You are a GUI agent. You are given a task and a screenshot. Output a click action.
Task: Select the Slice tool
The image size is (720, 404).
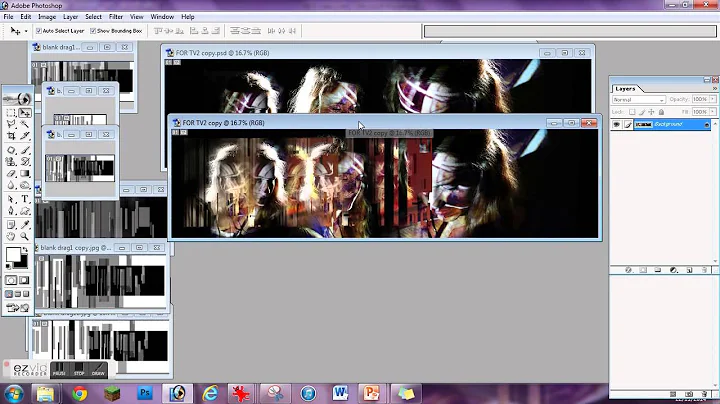25,136
